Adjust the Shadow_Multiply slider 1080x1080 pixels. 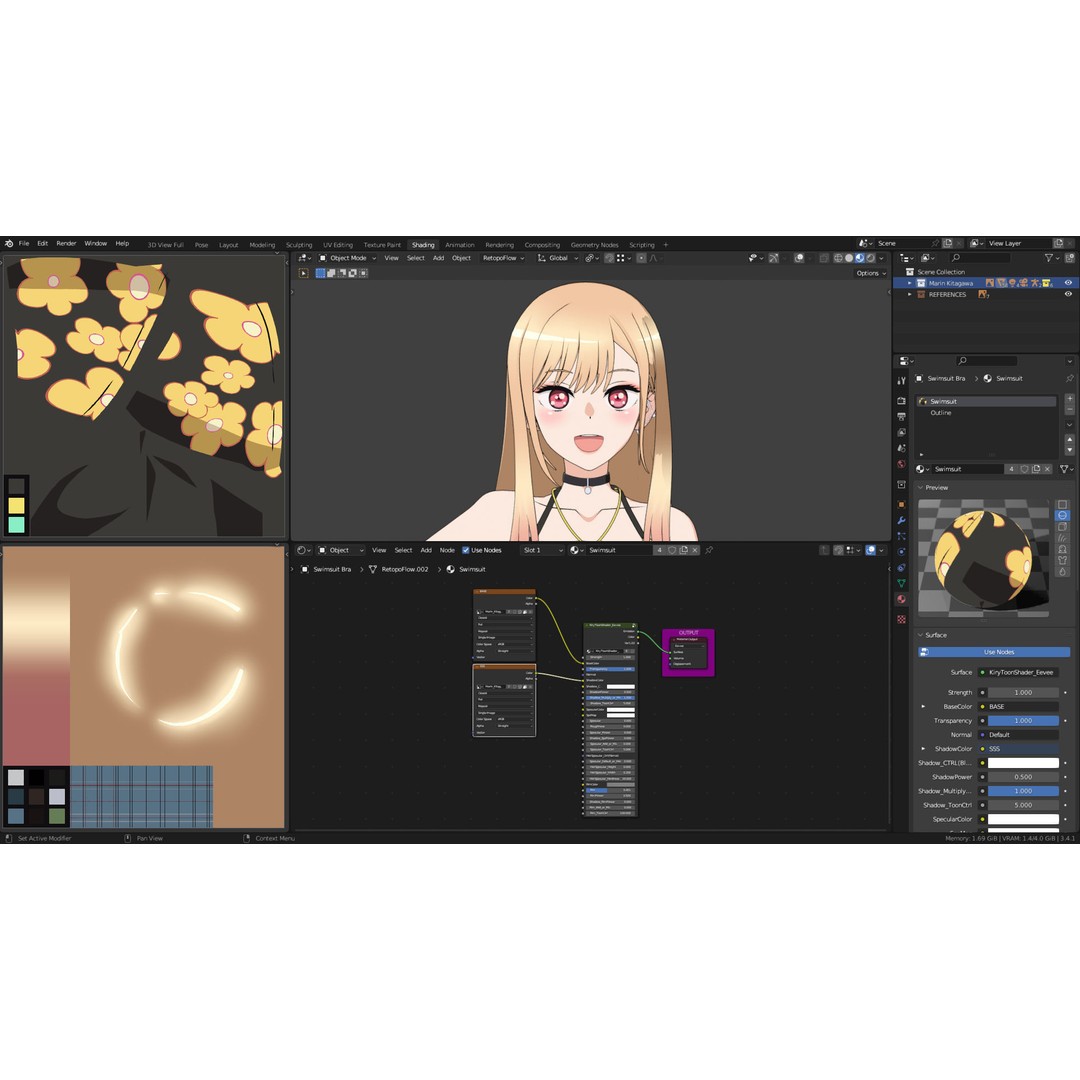[x=1023, y=791]
